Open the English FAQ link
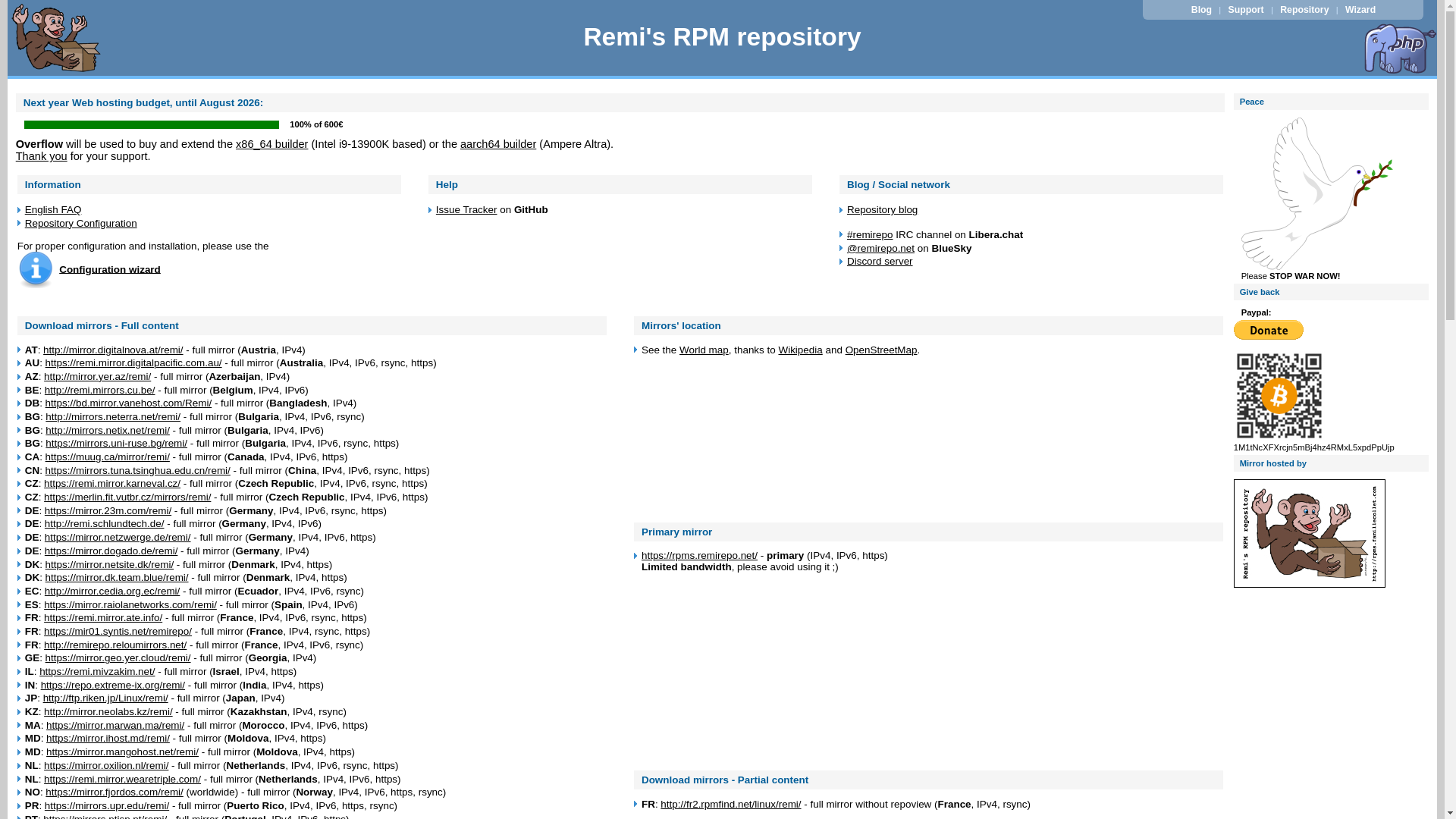 (53, 210)
